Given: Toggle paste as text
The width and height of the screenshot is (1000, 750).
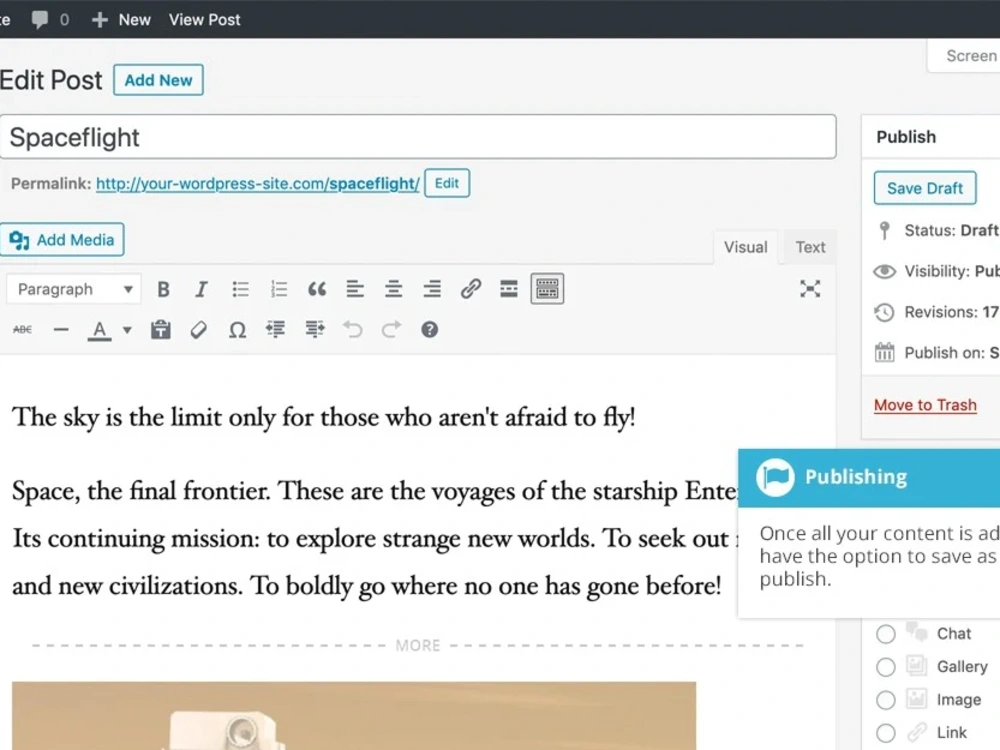Looking at the screenshot, I should click(x=161, y=330).
